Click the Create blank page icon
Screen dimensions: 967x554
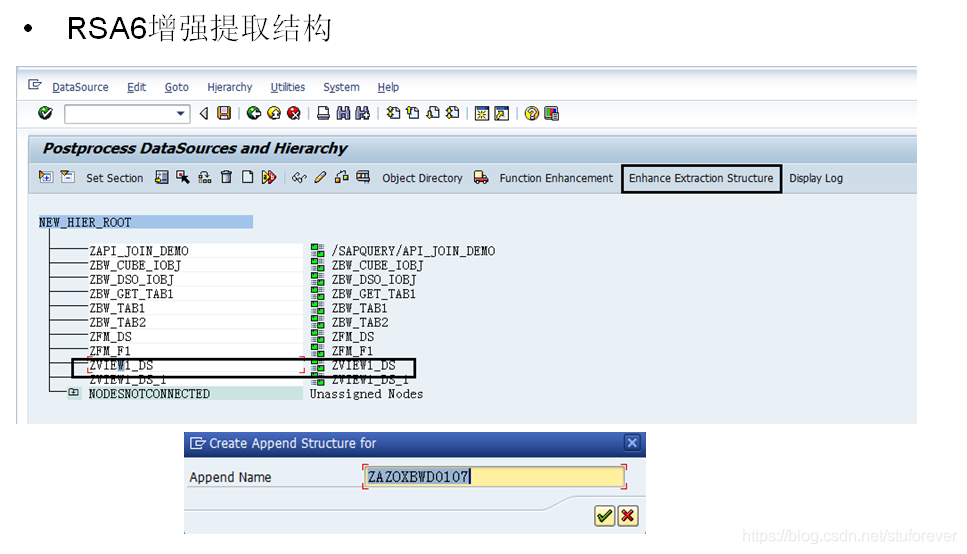coord(247,178)
